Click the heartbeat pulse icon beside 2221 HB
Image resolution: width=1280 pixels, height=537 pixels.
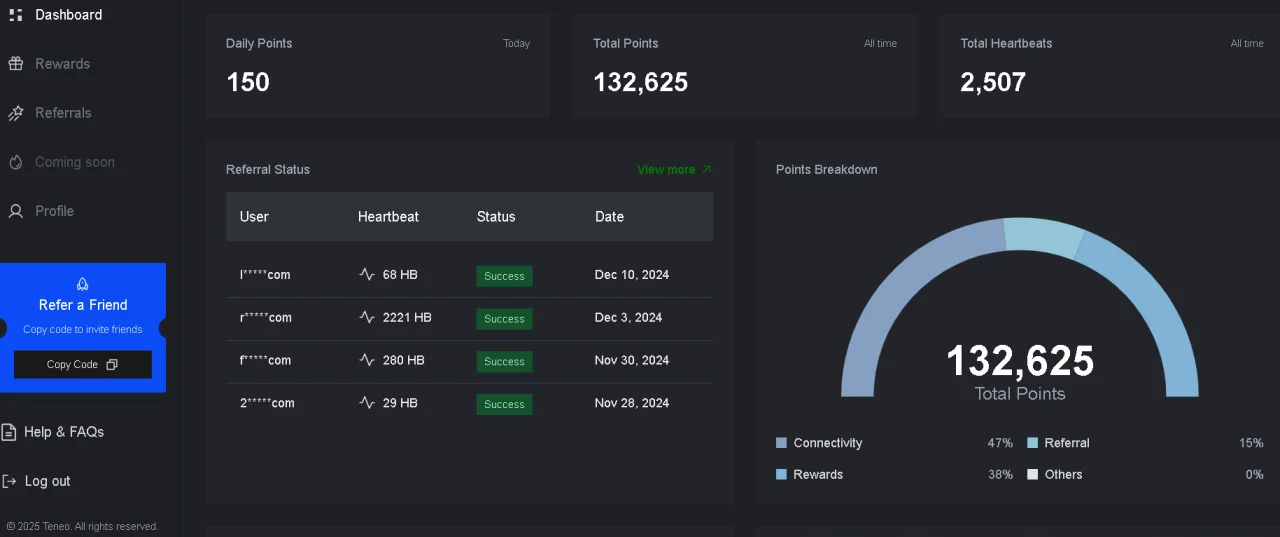[x=367, y=317]
